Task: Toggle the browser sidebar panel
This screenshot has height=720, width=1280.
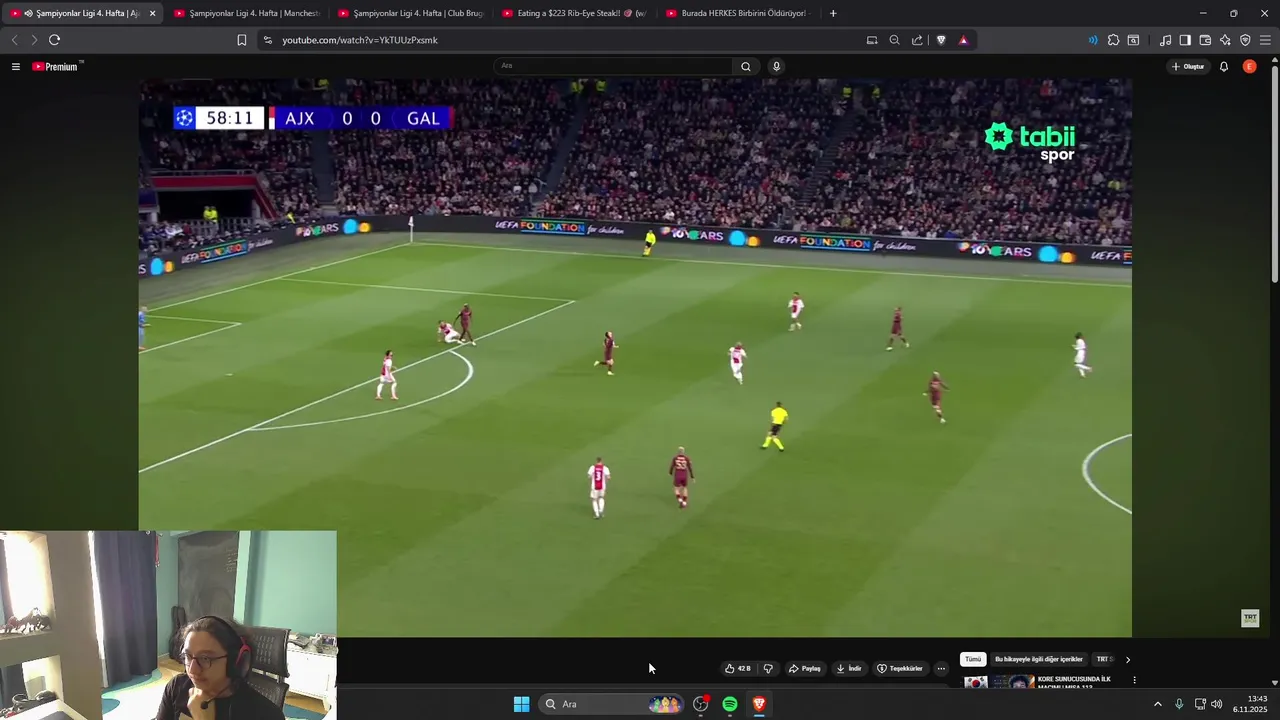Action: 1185,40
